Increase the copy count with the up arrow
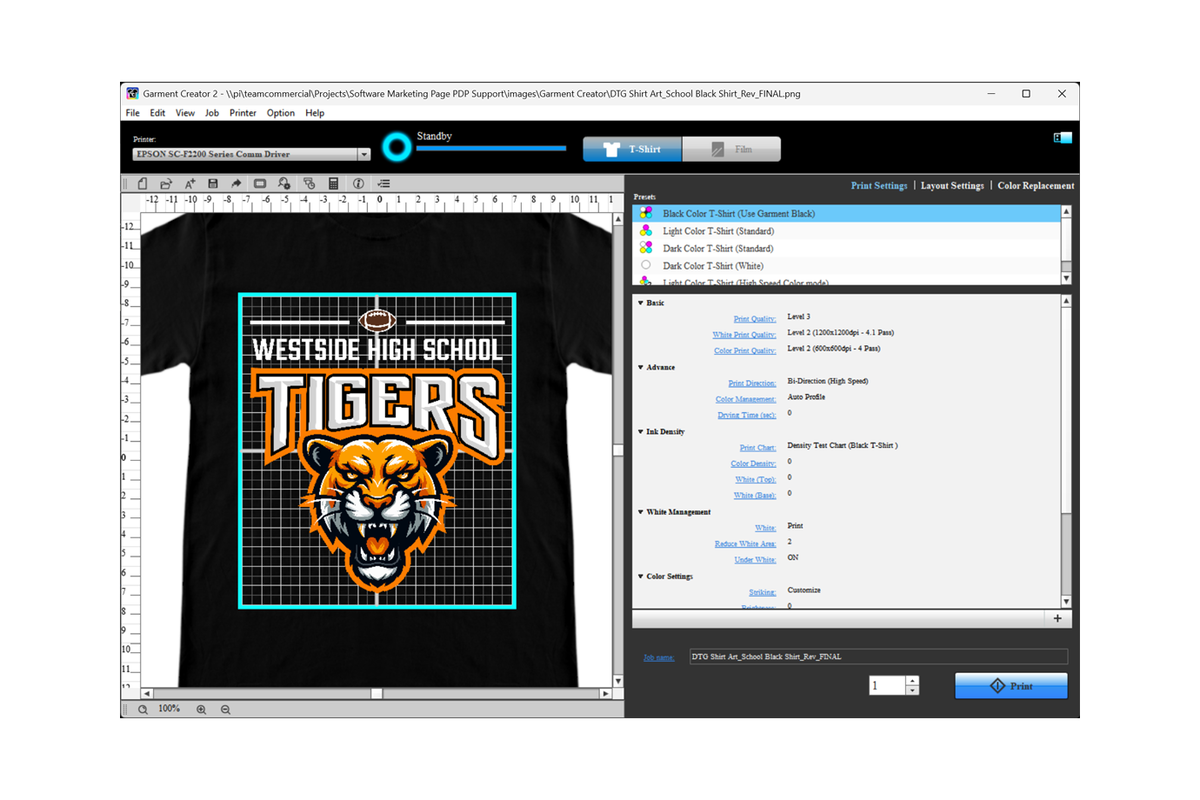Image resolution: width=1200 pixels, height=800 pixels. tap(912, 681)
